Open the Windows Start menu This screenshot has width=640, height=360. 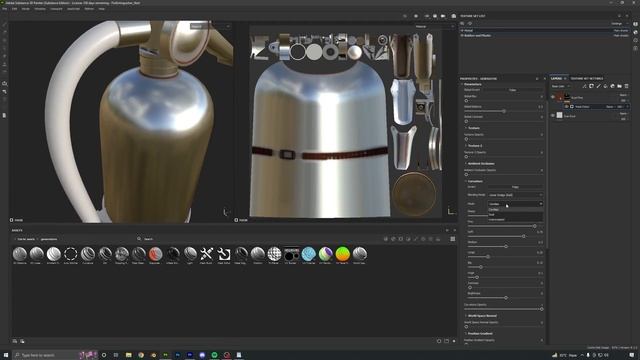pyautogui.click(x=6, y=355)
